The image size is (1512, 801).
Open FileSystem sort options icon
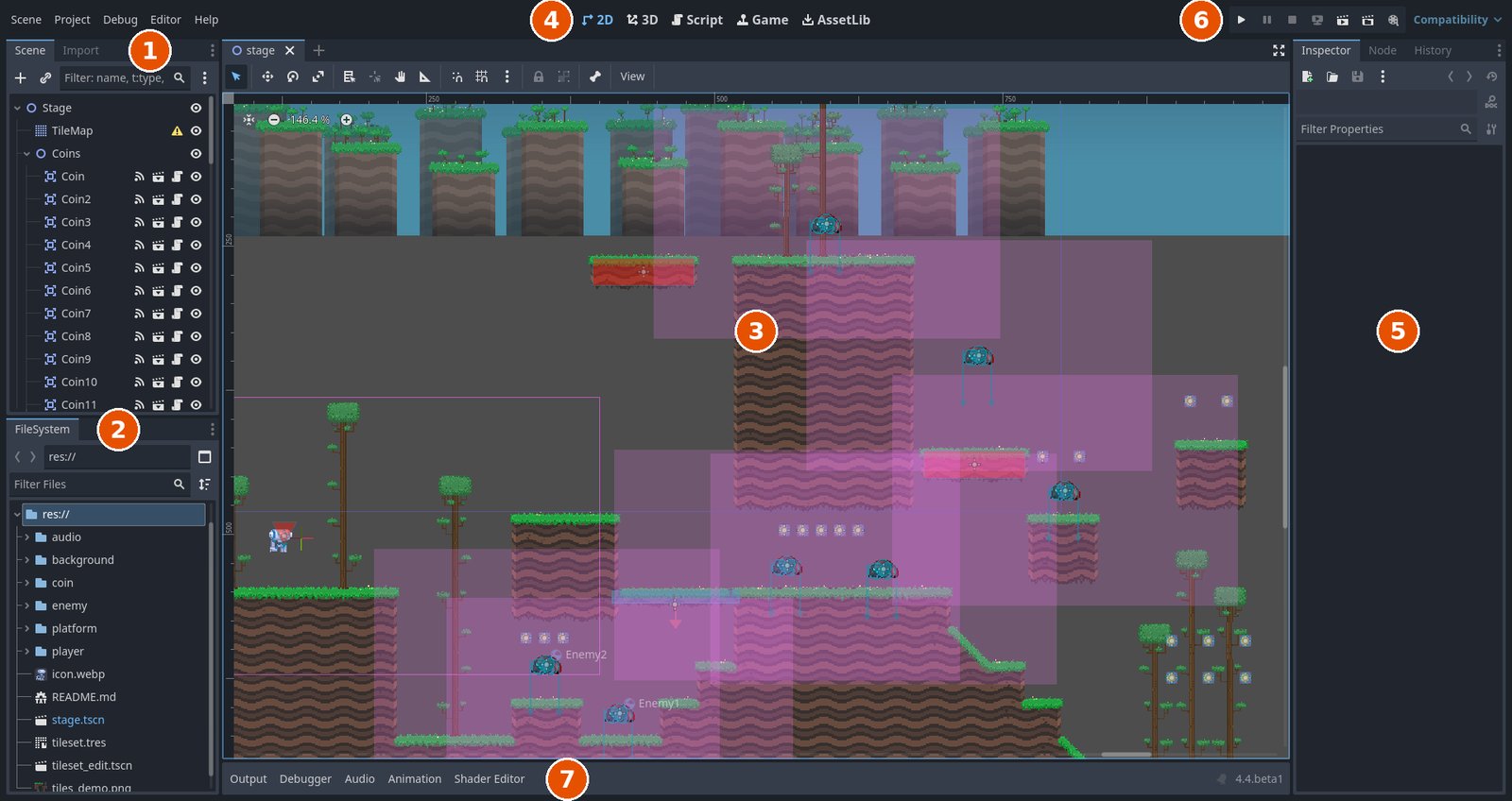205,484
